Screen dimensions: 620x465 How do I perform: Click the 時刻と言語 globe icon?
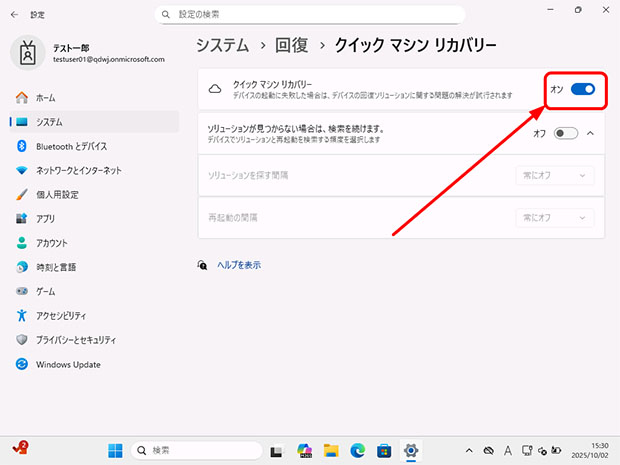[x=22, y=267]
